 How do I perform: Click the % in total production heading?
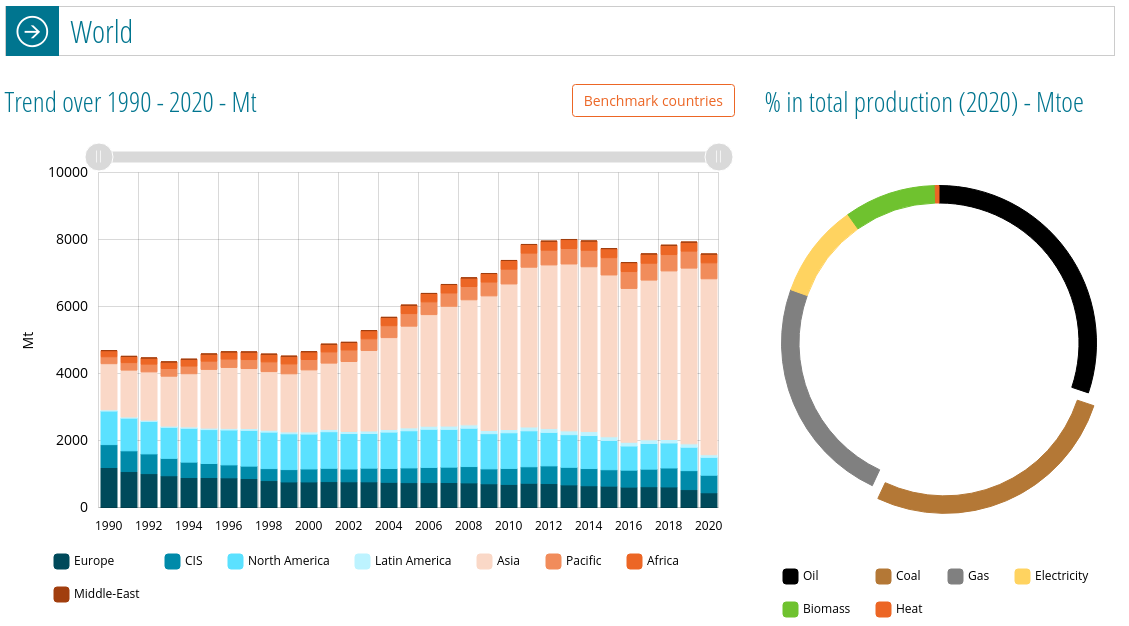point(924,102)
